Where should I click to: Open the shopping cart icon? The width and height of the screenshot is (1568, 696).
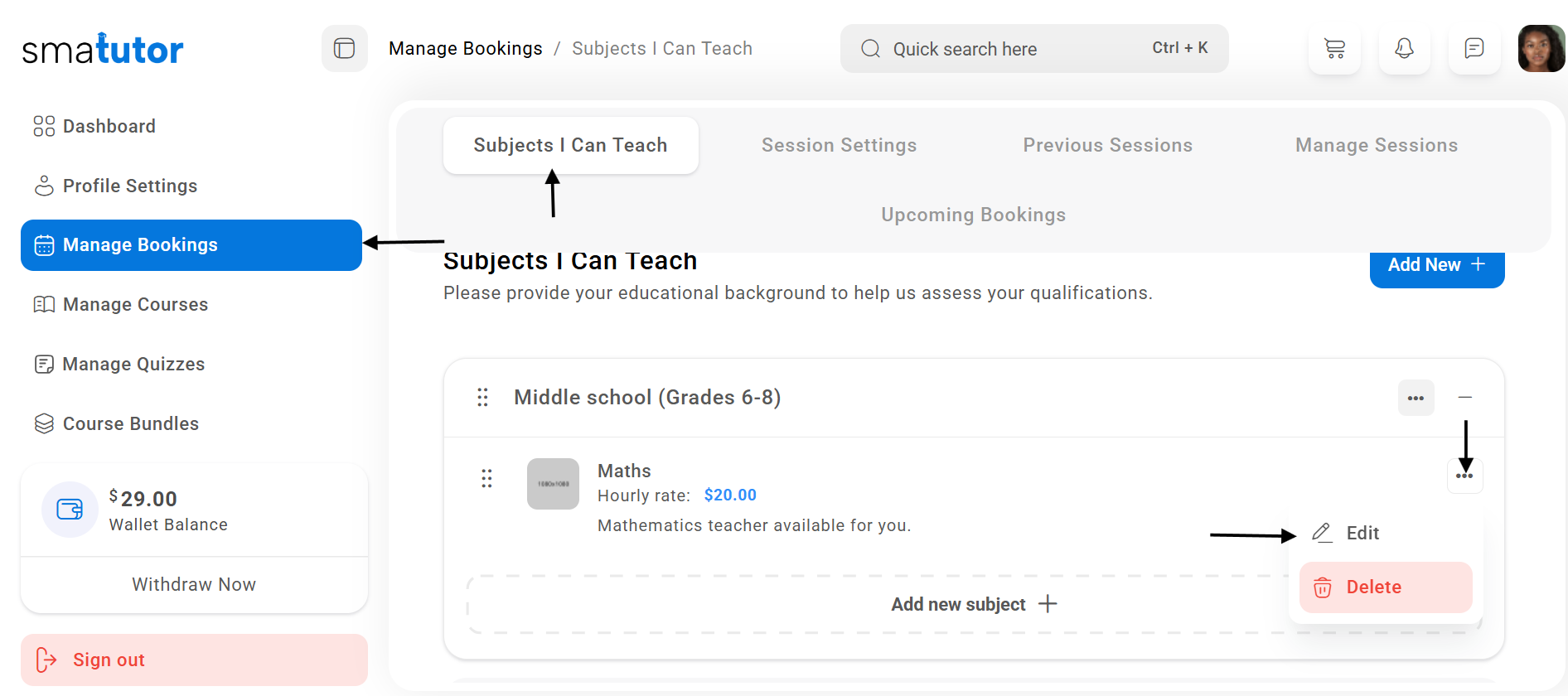point(1334,49)
